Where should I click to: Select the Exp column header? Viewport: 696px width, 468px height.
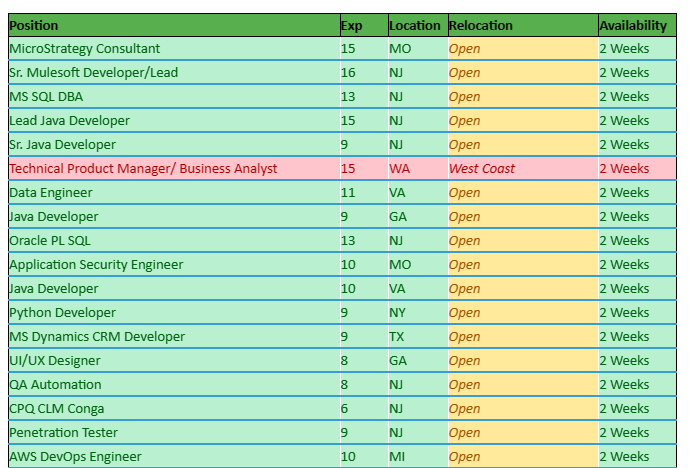tap(364, 25)
